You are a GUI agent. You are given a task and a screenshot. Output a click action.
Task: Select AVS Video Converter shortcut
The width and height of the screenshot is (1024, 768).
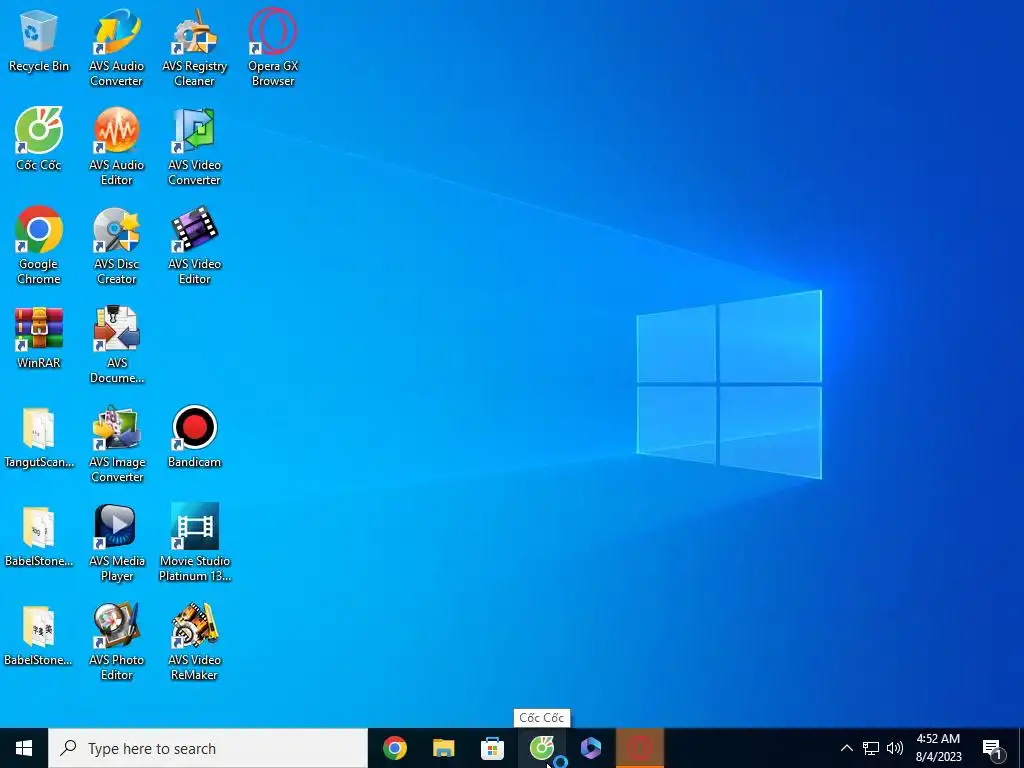[x=195, y=147]
